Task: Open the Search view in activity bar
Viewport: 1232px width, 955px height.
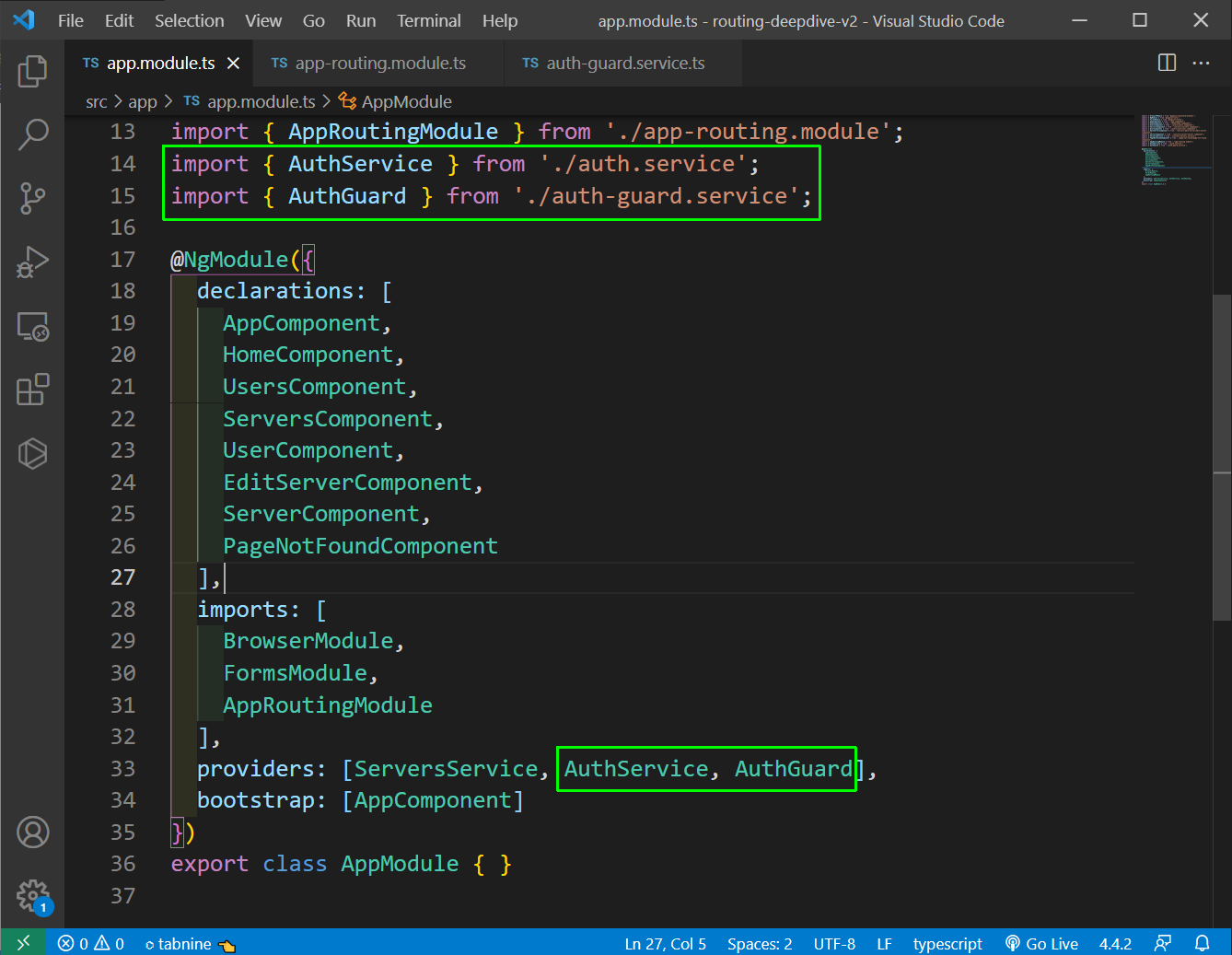Action: click(x=32, y=134)
